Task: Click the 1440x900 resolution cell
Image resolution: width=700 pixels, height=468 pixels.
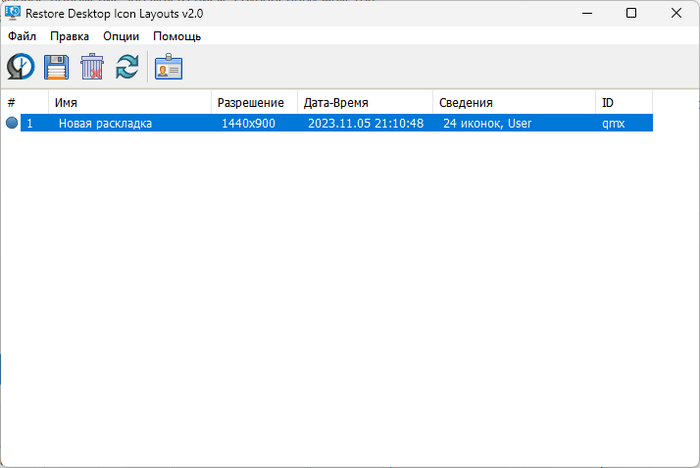Action: 249,123
